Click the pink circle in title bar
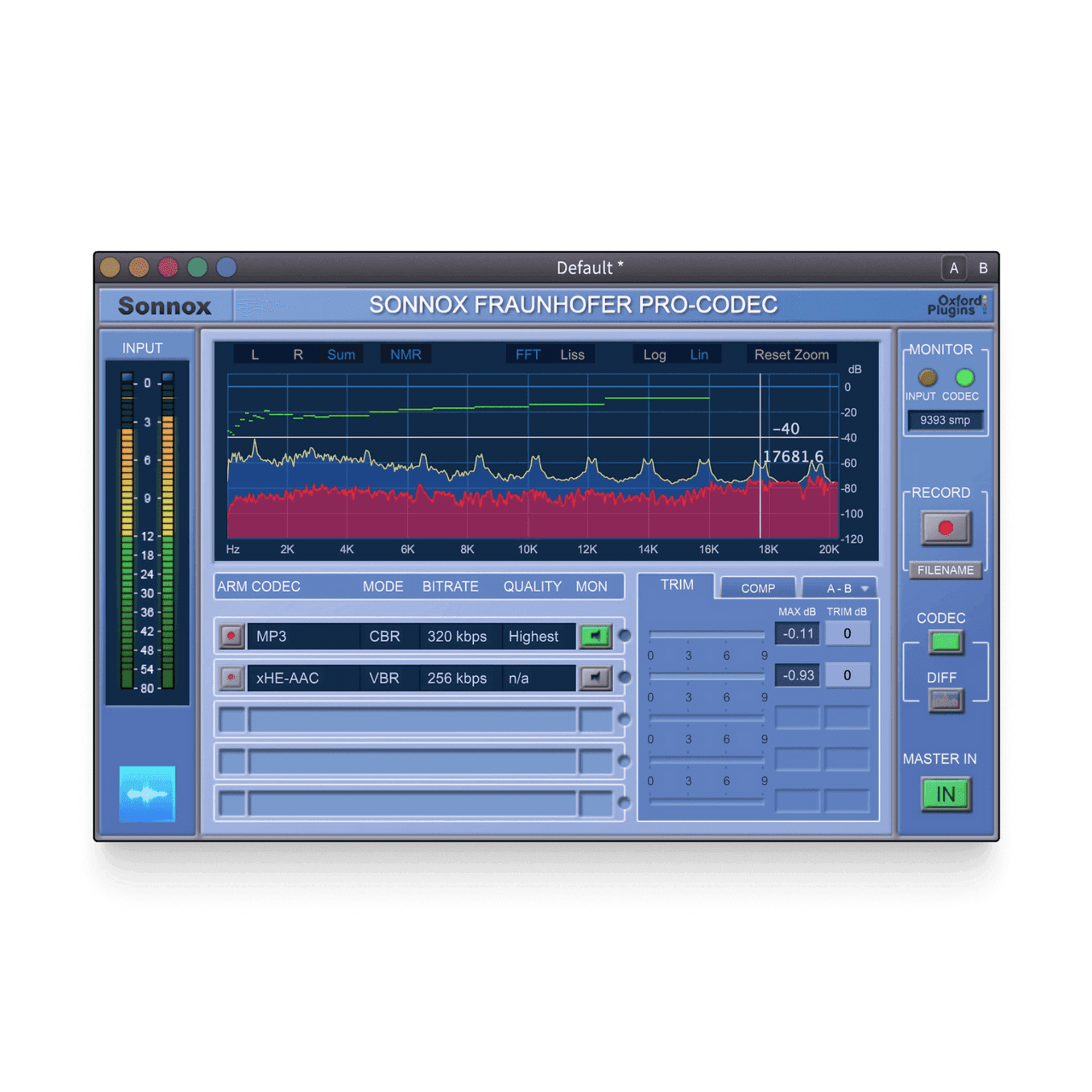The image size is (1092, 1092). 168,267
